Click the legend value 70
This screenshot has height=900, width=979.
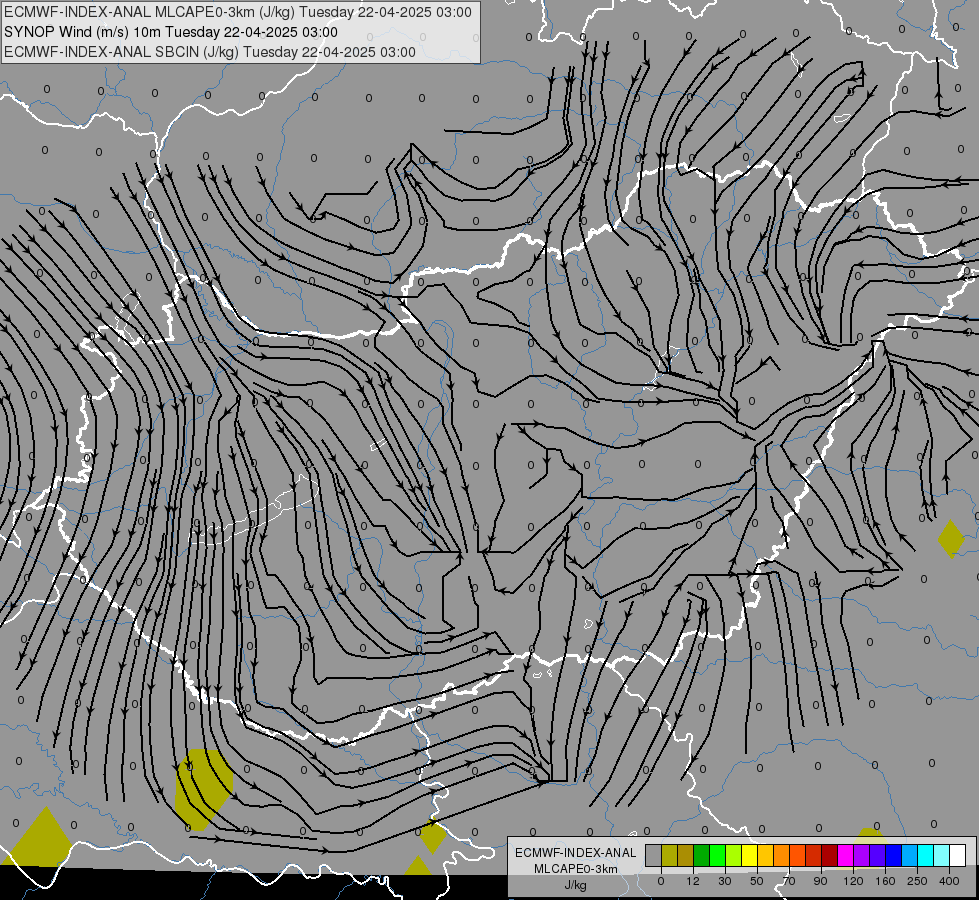pyautogui.click(x=789, y=881)
